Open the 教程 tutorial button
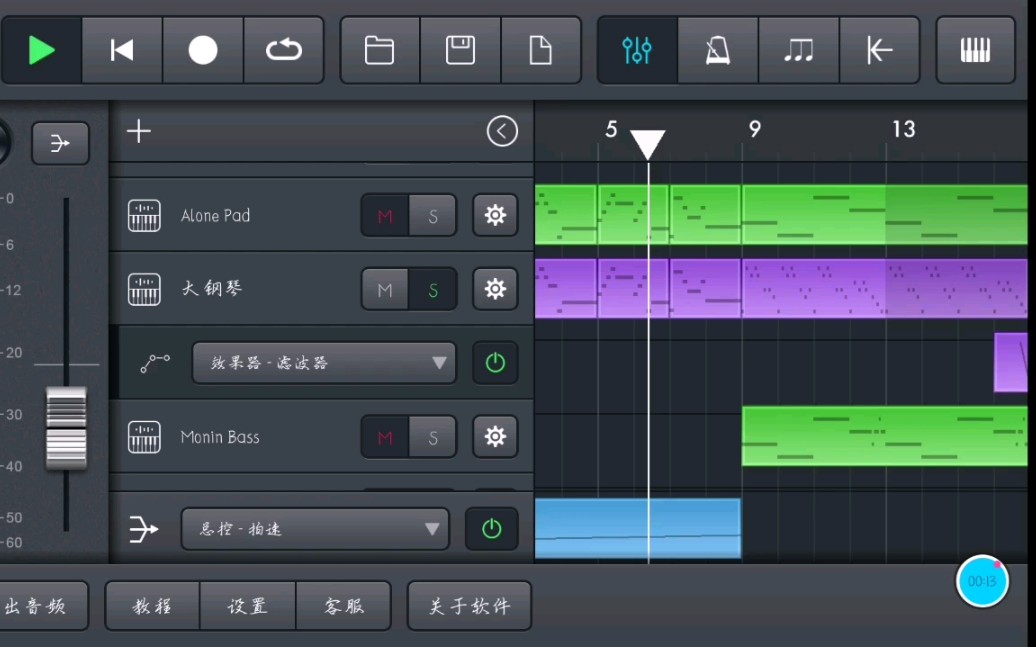The height and width of the screenshot is (647, 1036). click(x=153, y=606)
